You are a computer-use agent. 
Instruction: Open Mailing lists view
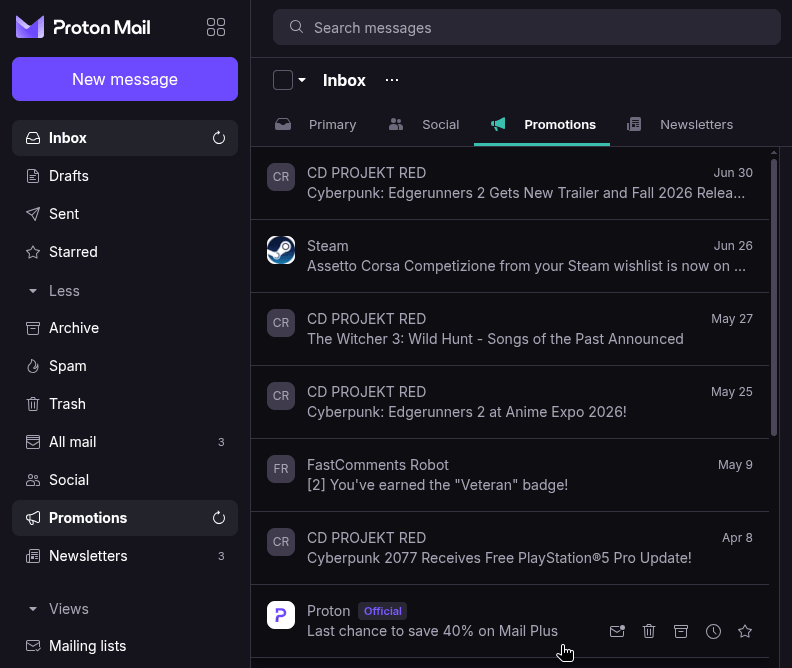pyautogui.click(x=125, y=646)
